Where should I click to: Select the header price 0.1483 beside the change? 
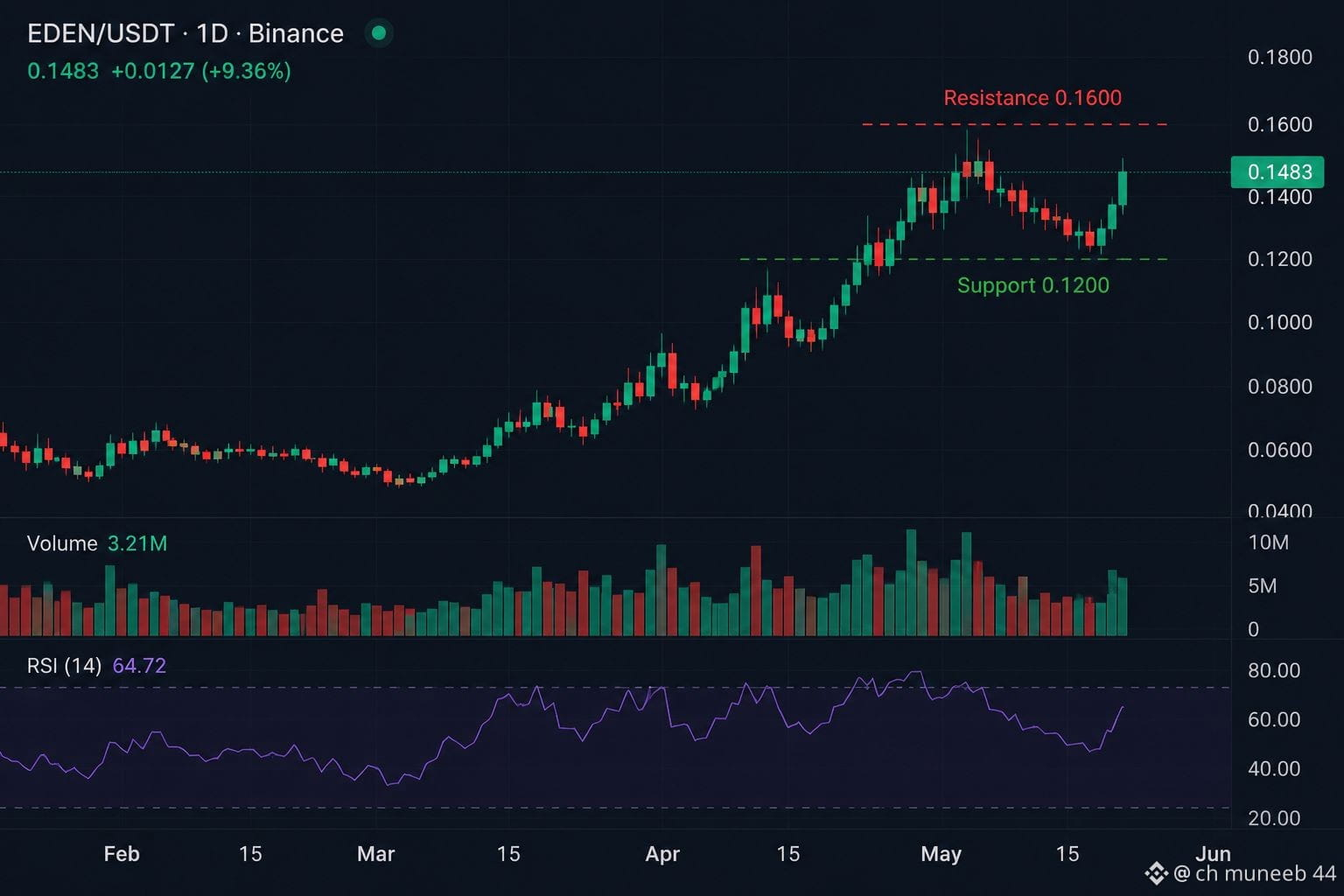[63, 71]
